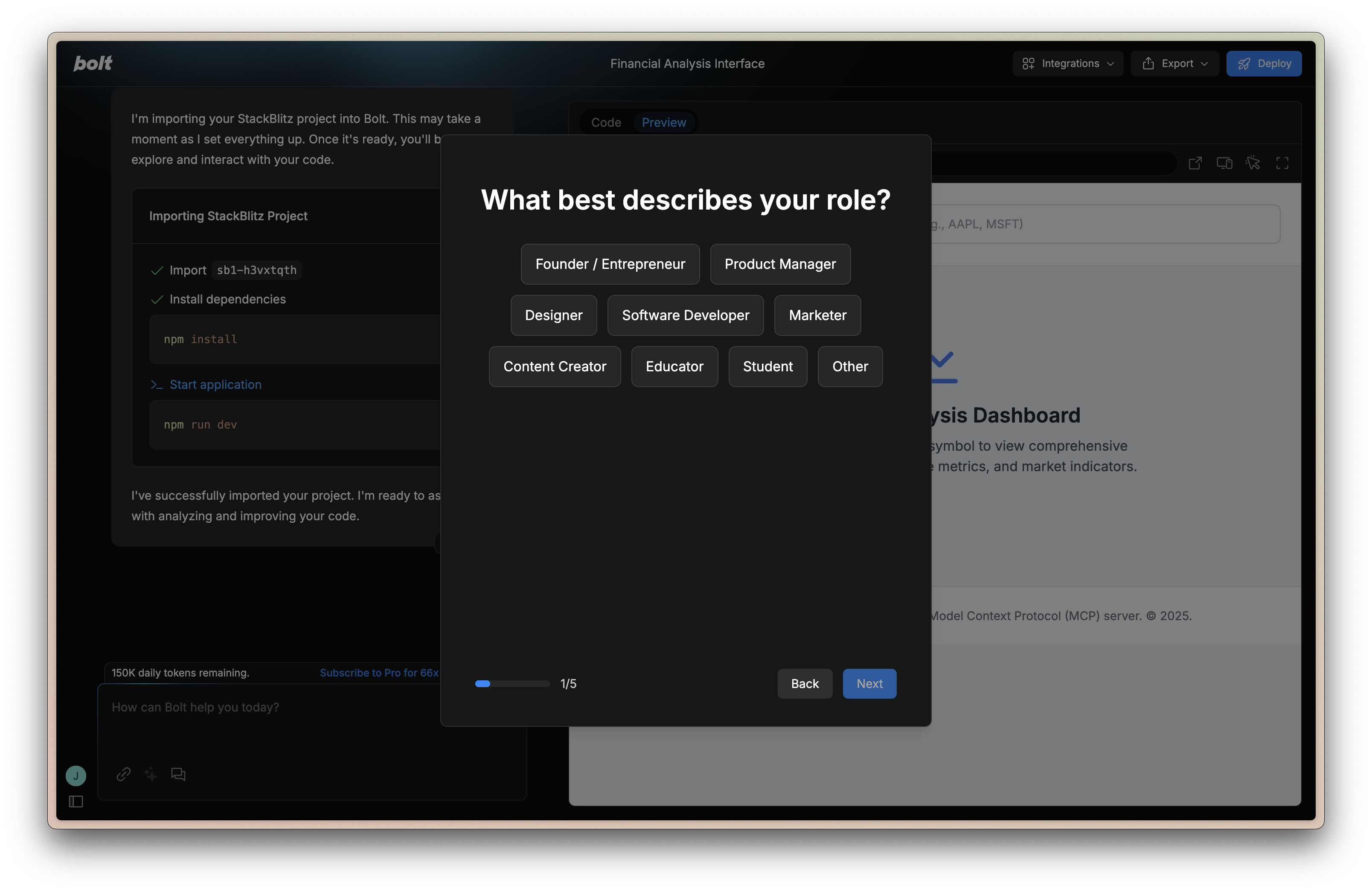Pick the Student role option
Image resolution: width=1372 pixels, height=892 pixels.
[767, 367]
